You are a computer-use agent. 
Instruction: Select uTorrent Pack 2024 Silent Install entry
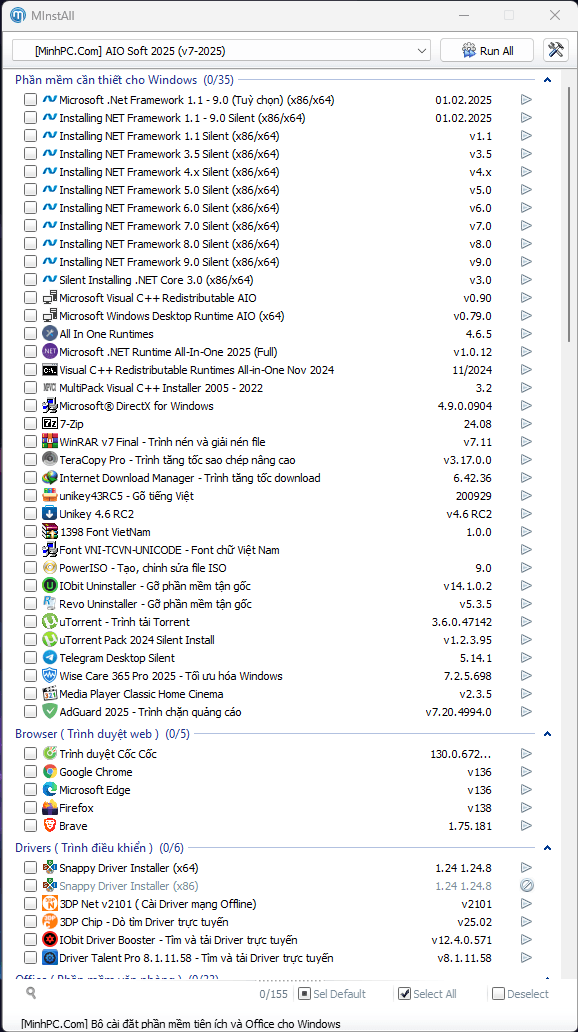click(x=137, y=640)
